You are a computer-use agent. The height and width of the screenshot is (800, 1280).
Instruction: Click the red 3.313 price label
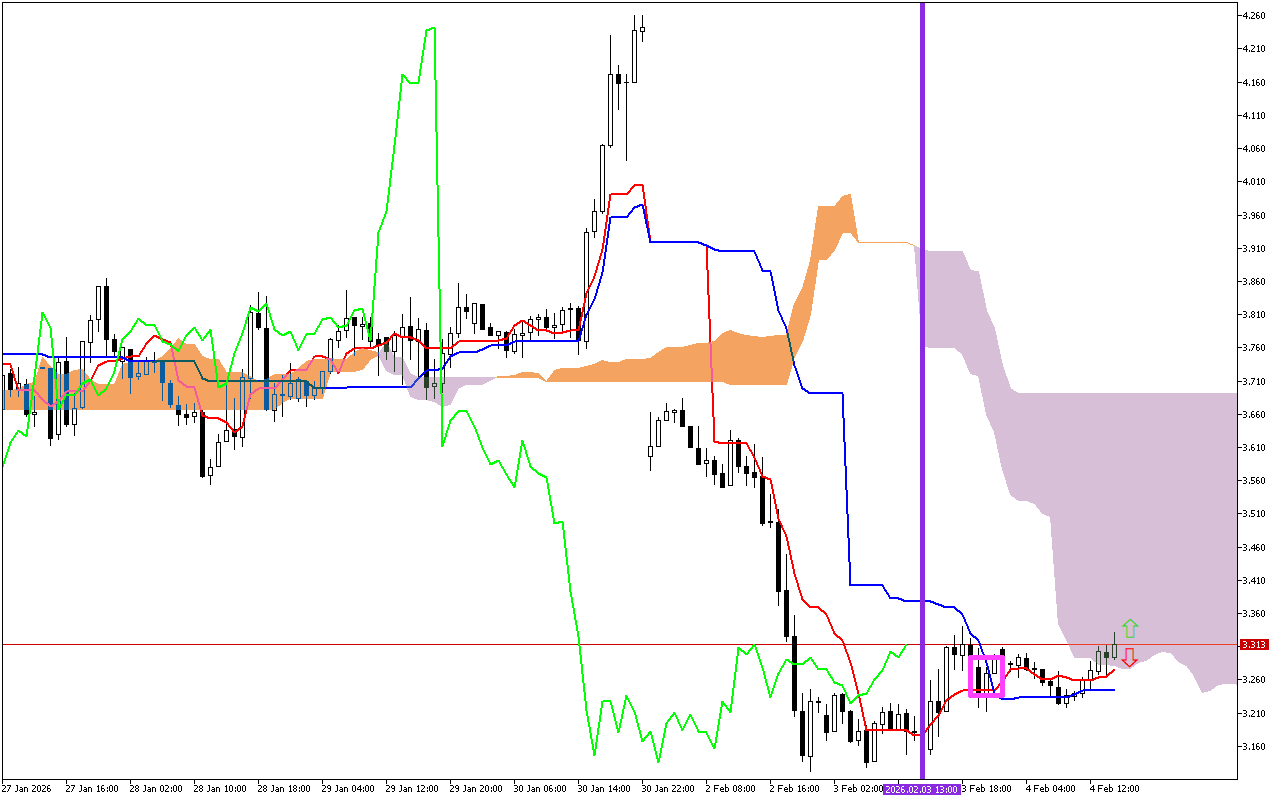coord(1254,645)
